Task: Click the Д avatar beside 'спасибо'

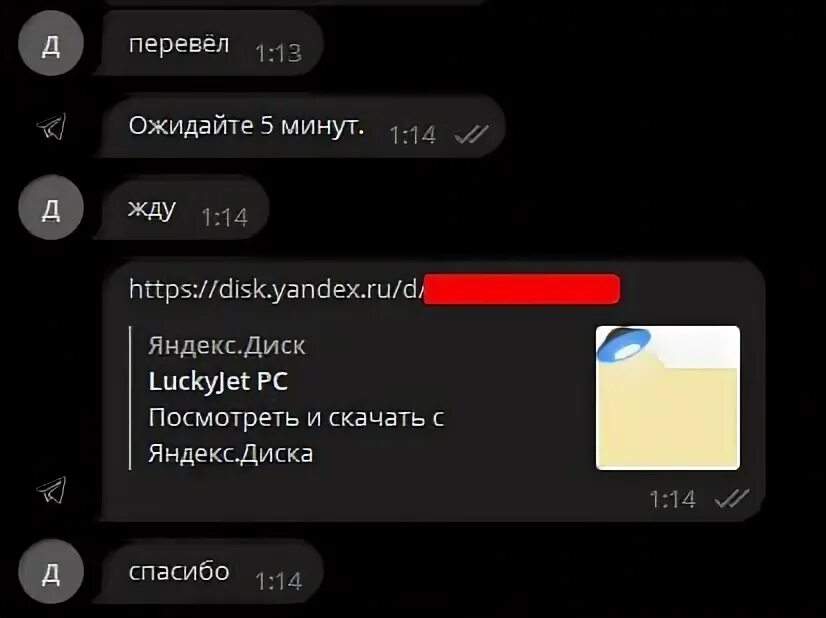Action: click(x=51, y=571)
